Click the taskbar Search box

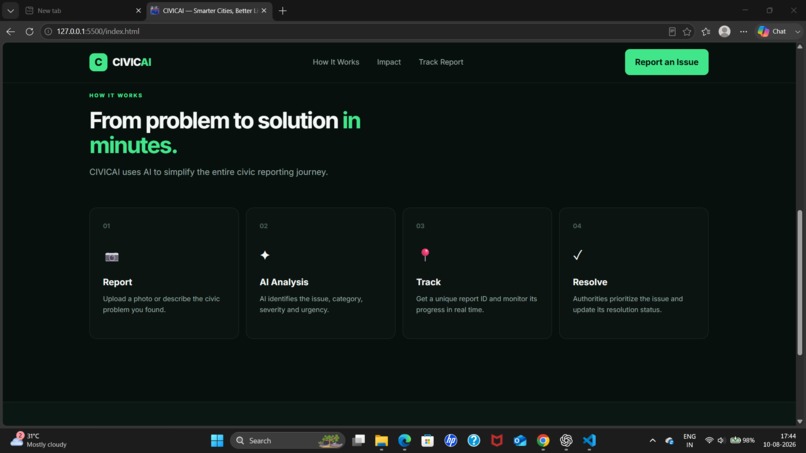287,441
